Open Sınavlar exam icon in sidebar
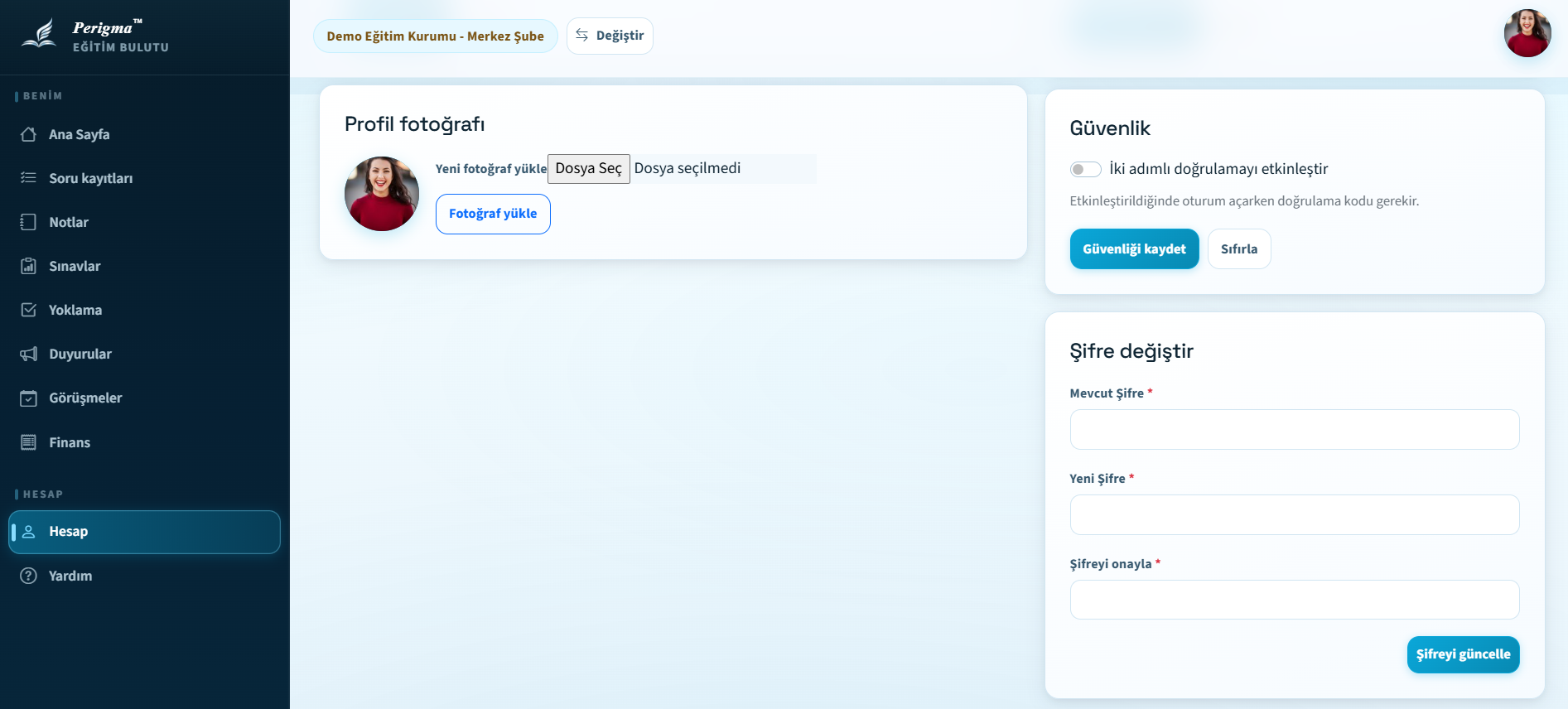 (x=29, y=266)
